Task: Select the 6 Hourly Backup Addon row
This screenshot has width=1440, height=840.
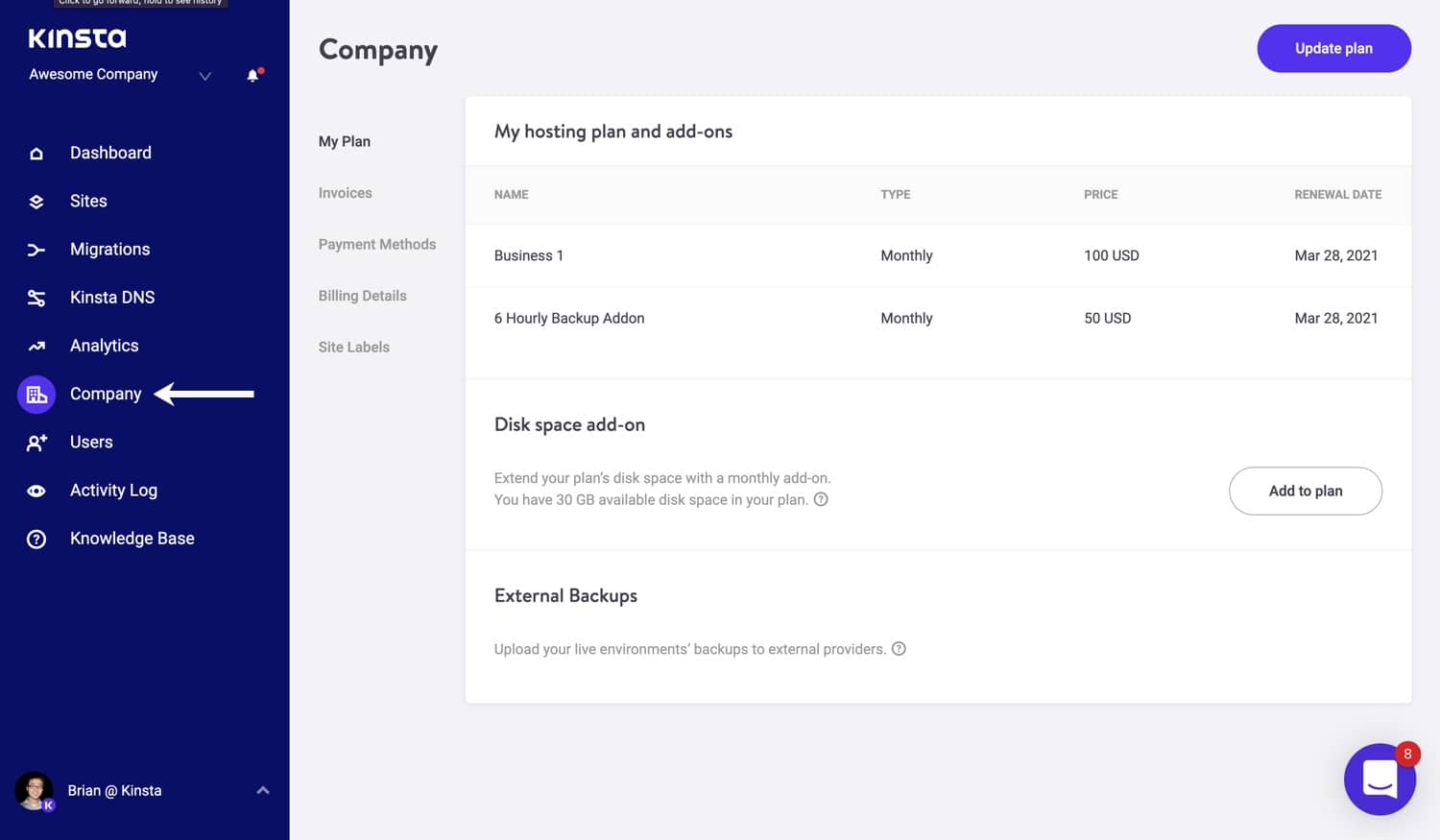Action: pos(938,318)
